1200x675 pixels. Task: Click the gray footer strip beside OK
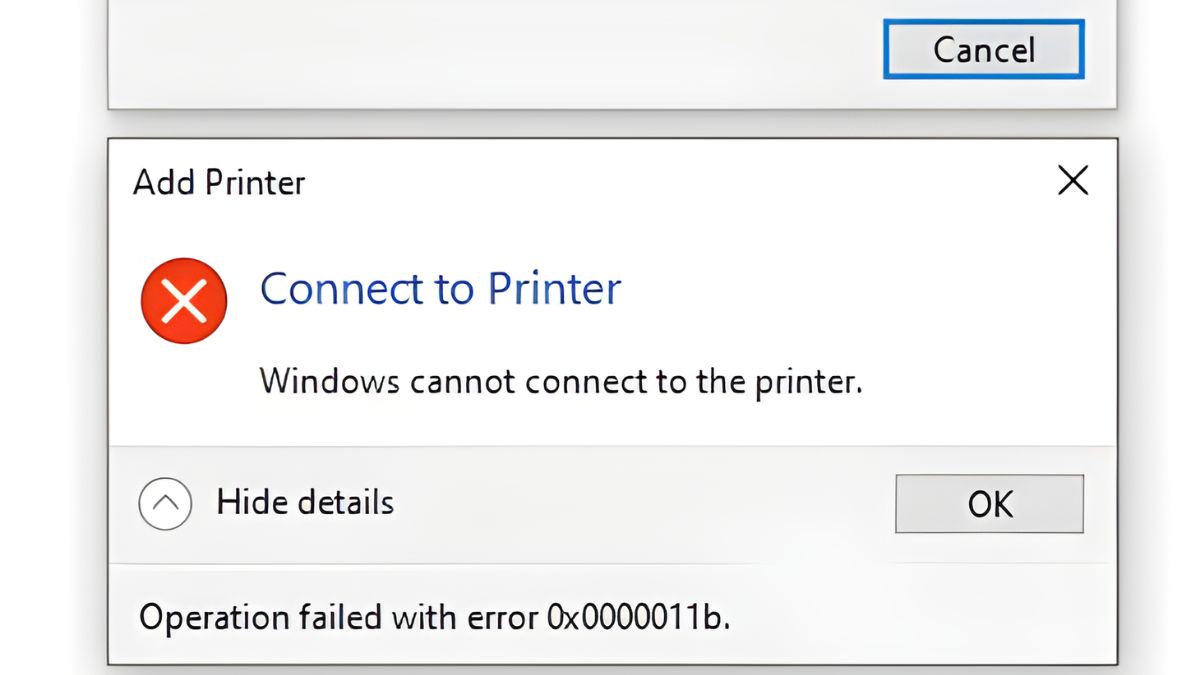pos(640,504)
